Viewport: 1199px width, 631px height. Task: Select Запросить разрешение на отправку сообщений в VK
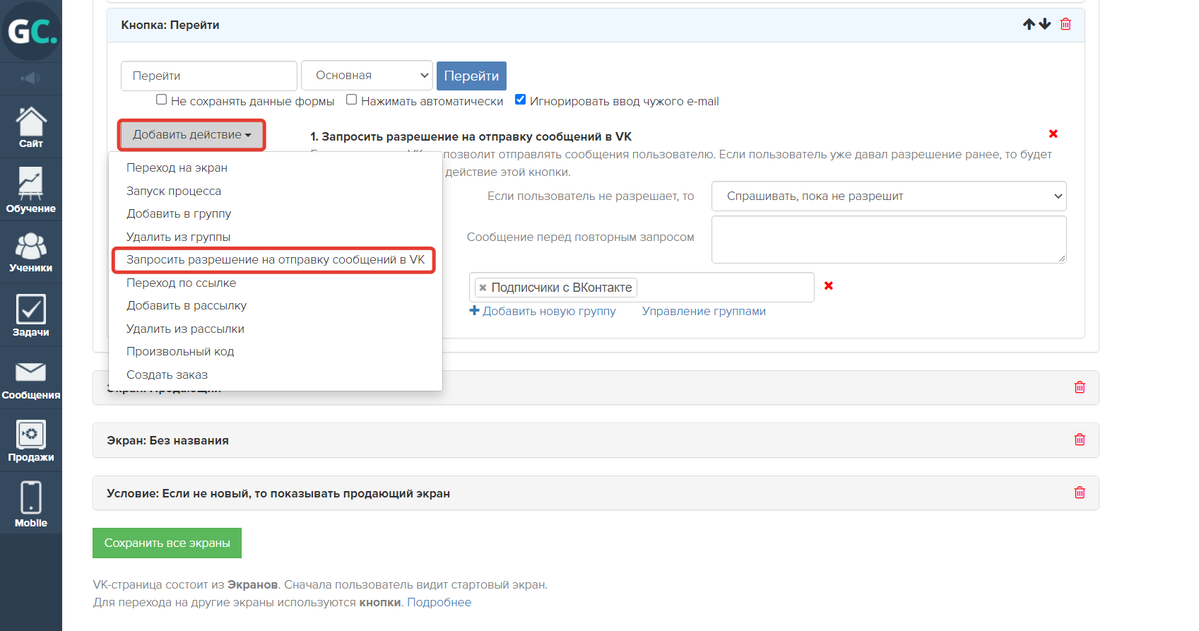pos(275,260)
